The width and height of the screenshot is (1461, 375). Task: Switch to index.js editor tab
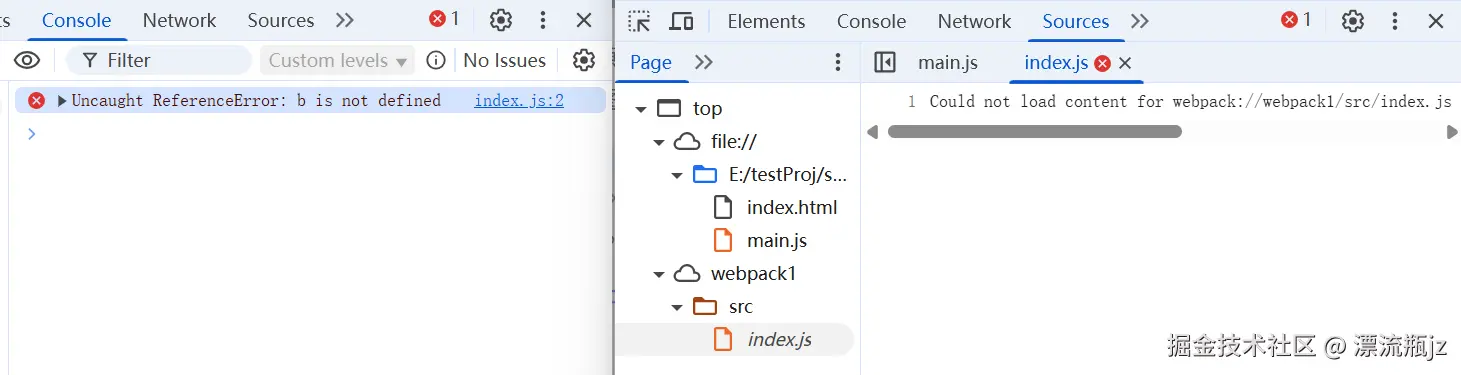click(1056, 62)
